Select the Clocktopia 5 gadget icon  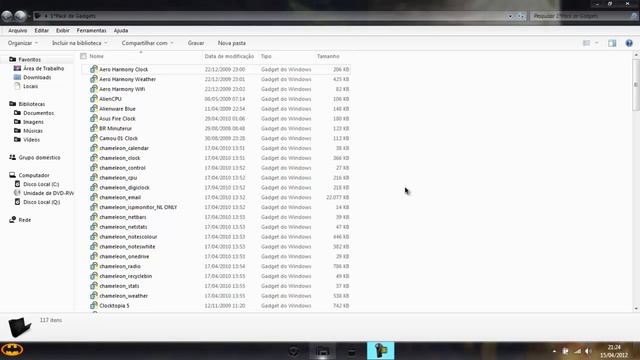(94, 305)
